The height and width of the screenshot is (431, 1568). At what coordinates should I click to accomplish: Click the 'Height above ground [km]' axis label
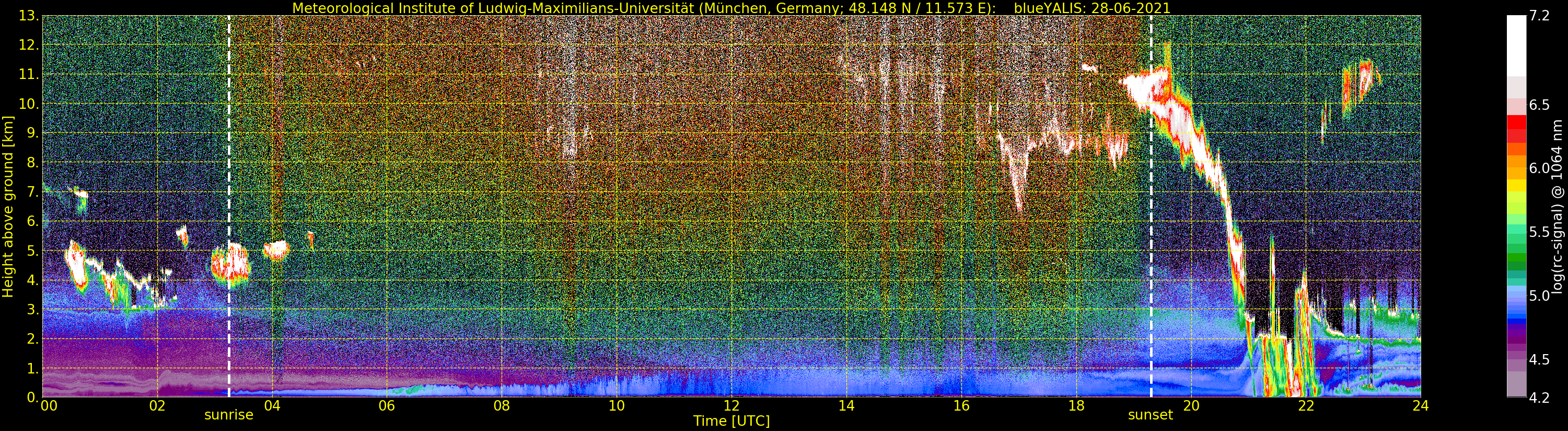coord(8,207)
